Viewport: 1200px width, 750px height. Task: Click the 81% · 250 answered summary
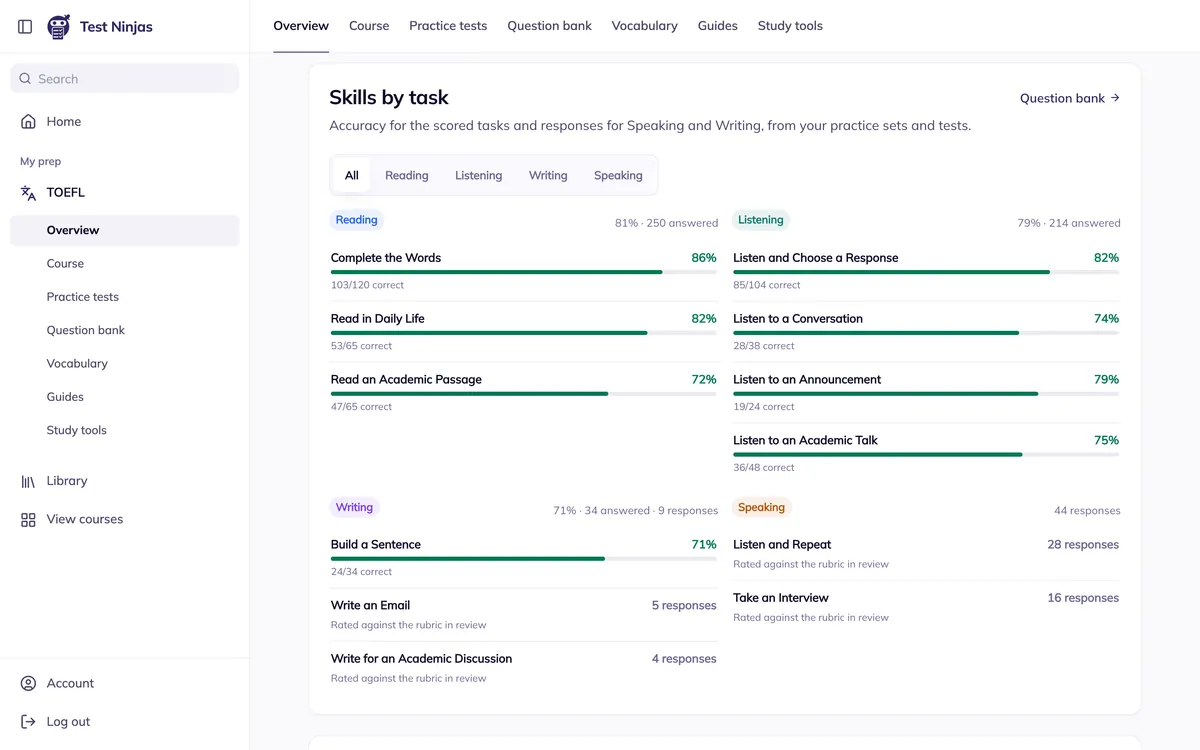666,223
